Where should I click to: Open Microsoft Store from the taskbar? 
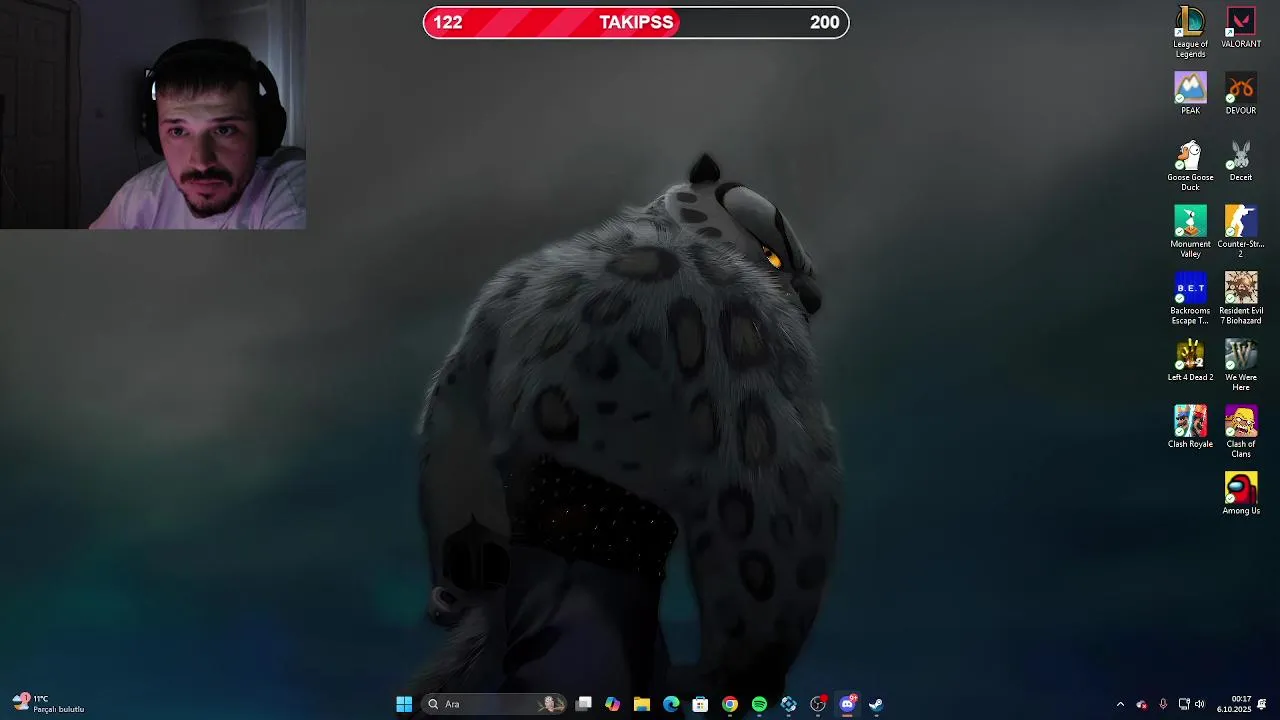(x=700, y=704)
